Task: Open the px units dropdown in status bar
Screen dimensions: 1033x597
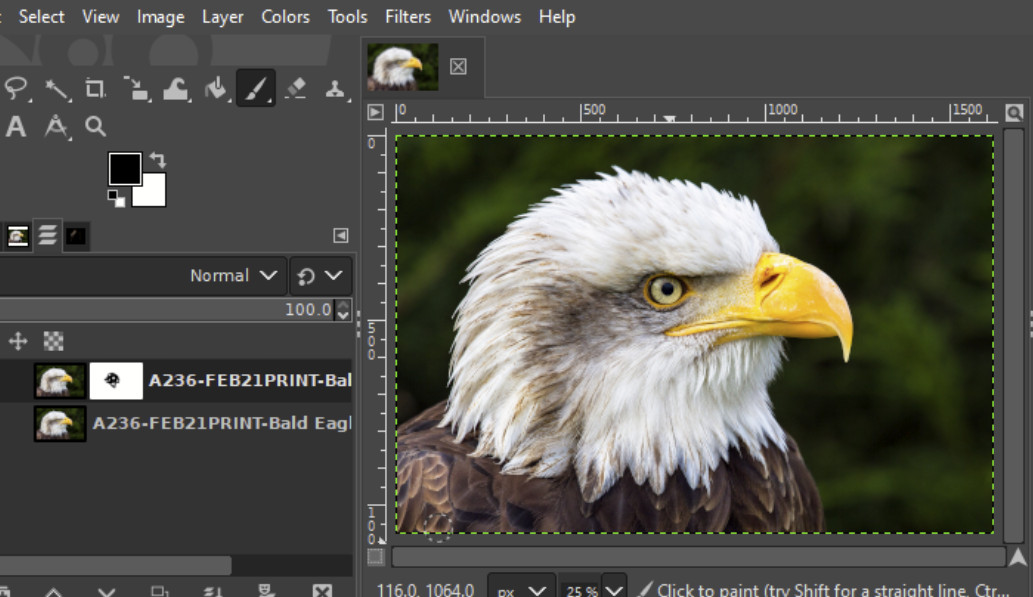Action: pyautogui.click(x=521, y=590)
